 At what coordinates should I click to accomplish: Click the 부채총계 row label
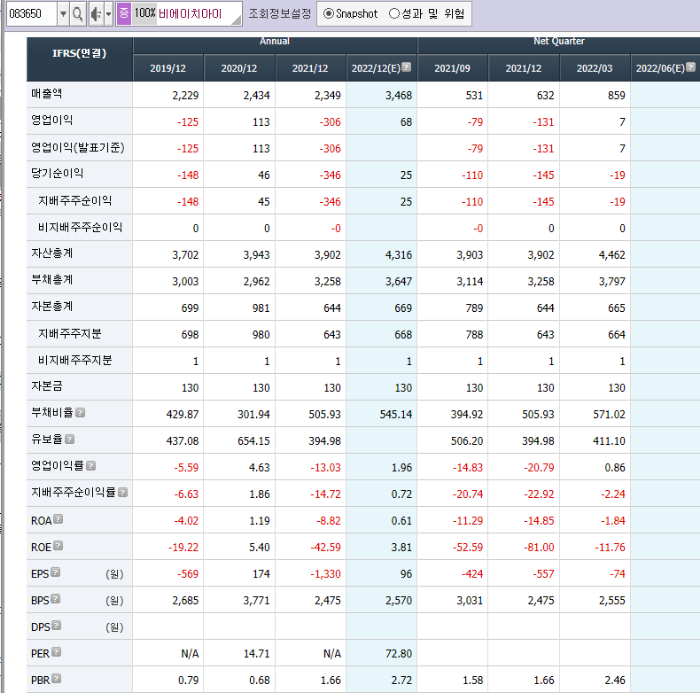tap(52, 280)
